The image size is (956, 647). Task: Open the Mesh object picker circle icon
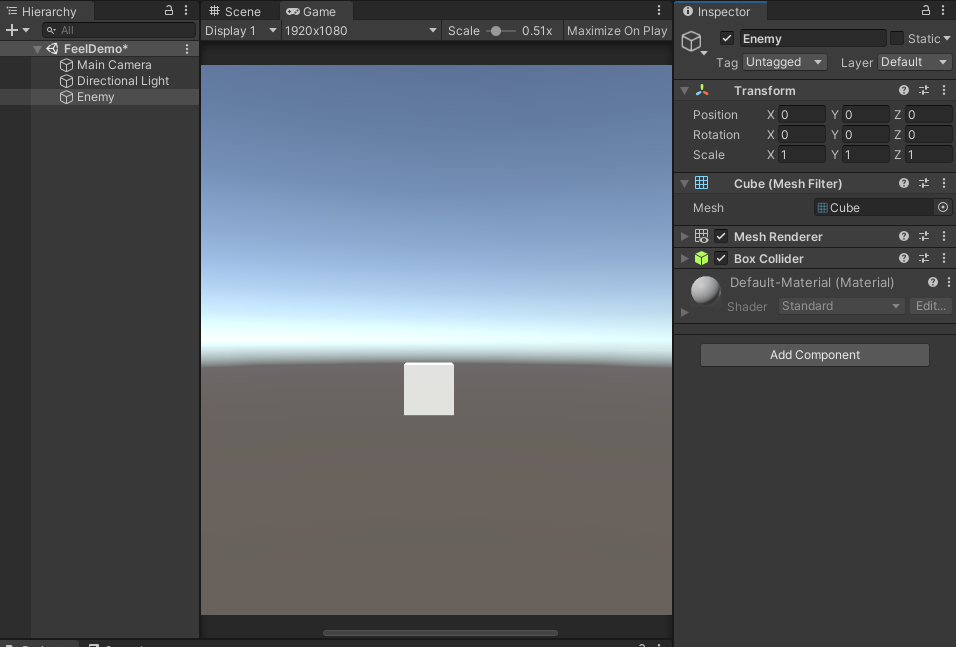click(x=941, y=207)
